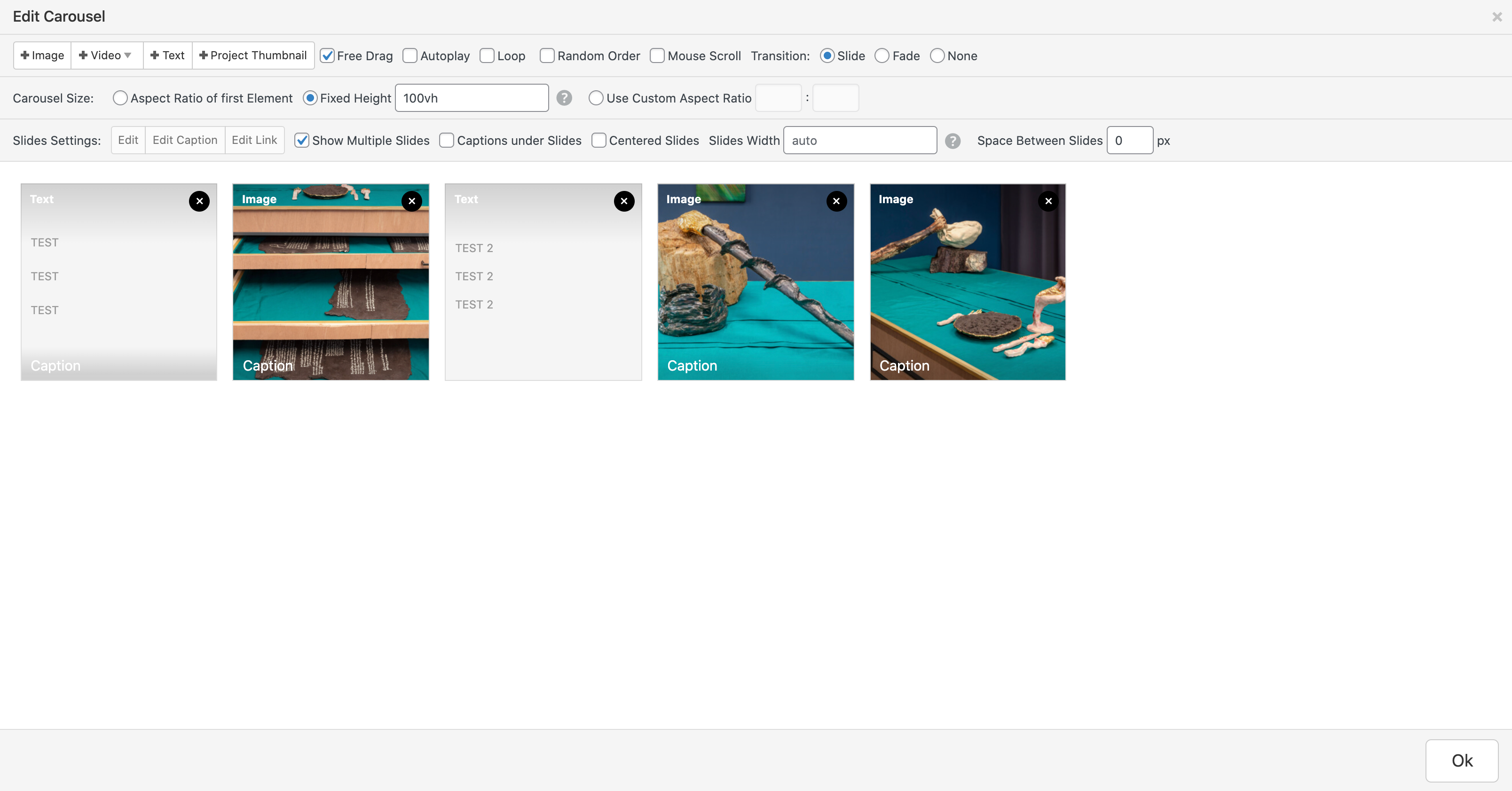Delete the shelves image slide
This screenshot has width=1512, height=791.
411,201
